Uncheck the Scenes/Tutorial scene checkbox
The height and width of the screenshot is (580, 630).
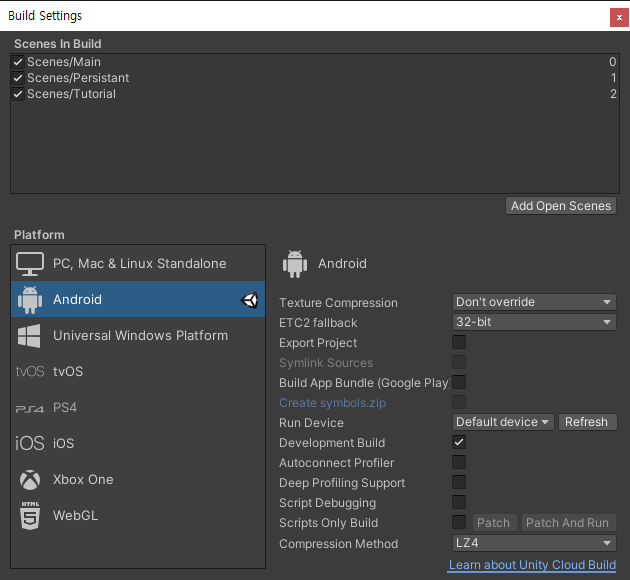coord(18,94)
